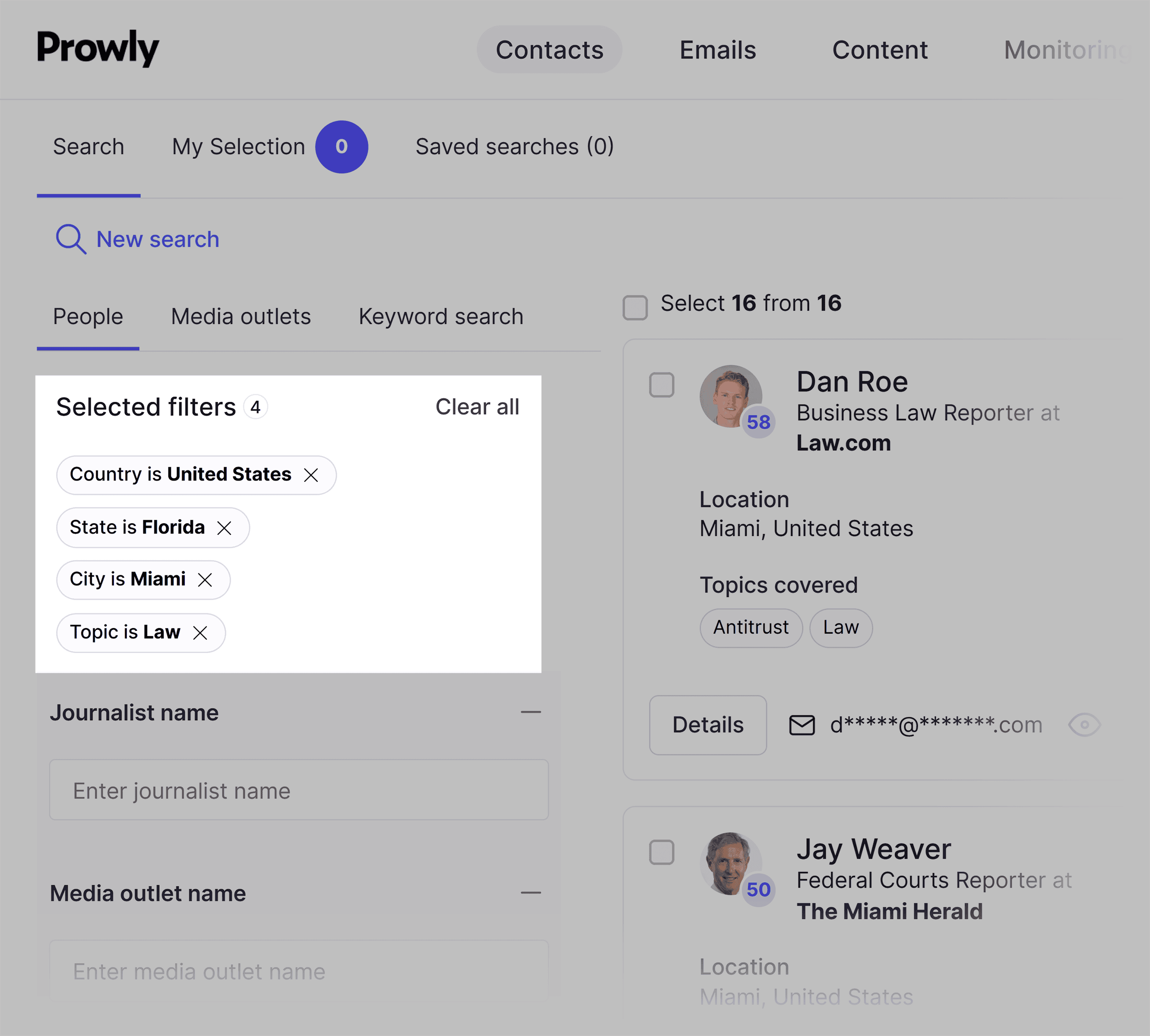Click the Enter journalist name field
This screenshot has width=1150, height=1036.
pos(299,790)
